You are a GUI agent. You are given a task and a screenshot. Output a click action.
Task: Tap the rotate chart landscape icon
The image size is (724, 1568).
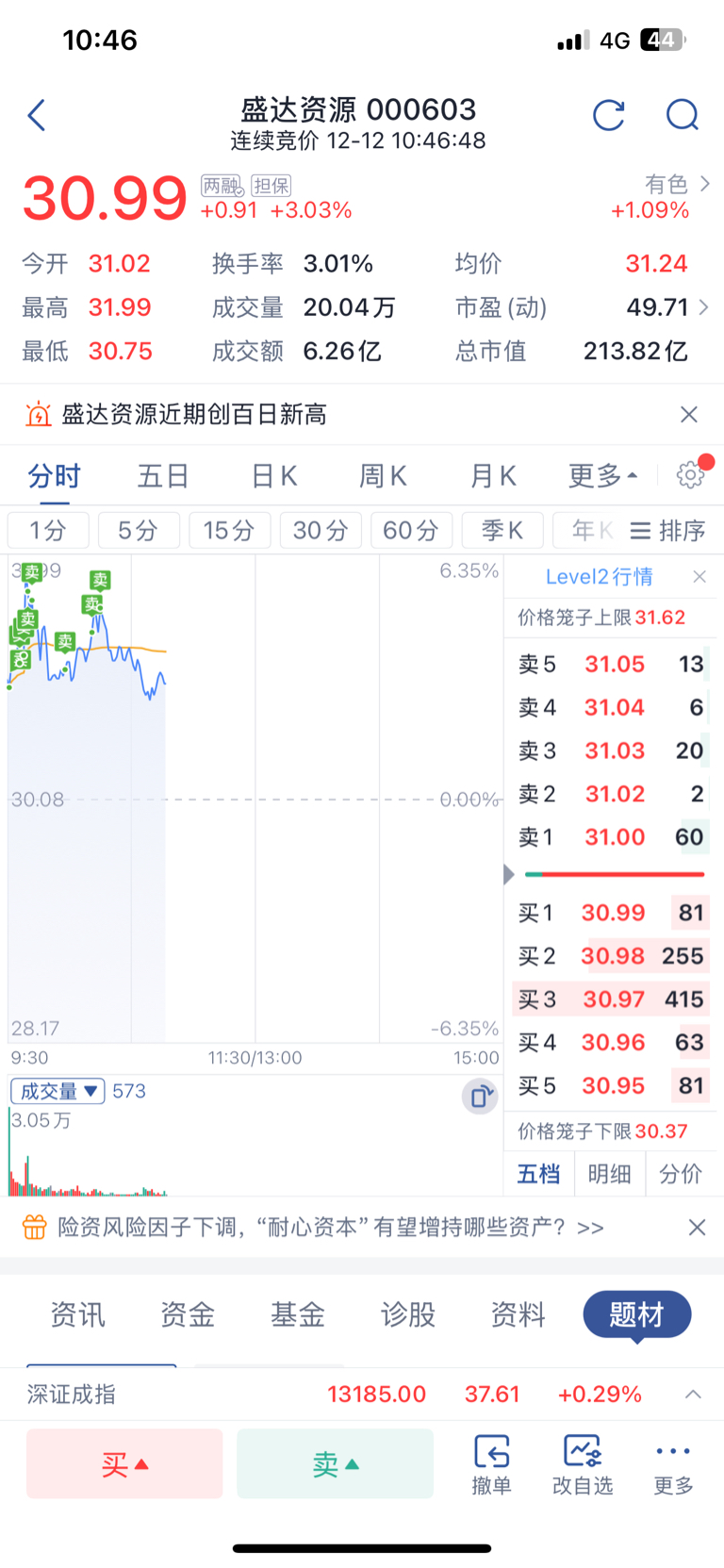(x=480, y=1096)
